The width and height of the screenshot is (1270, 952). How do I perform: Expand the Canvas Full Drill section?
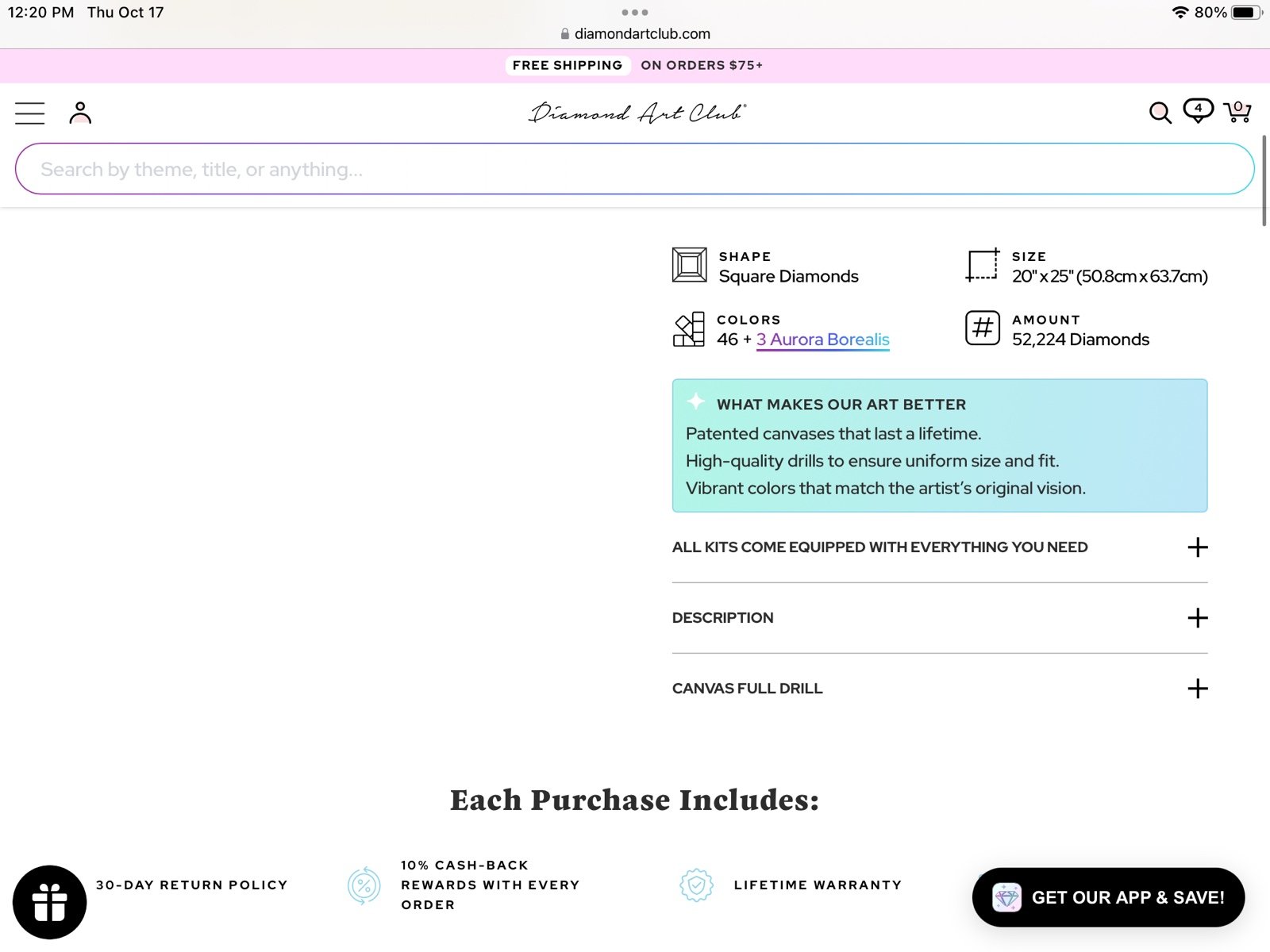click(940, 689)
